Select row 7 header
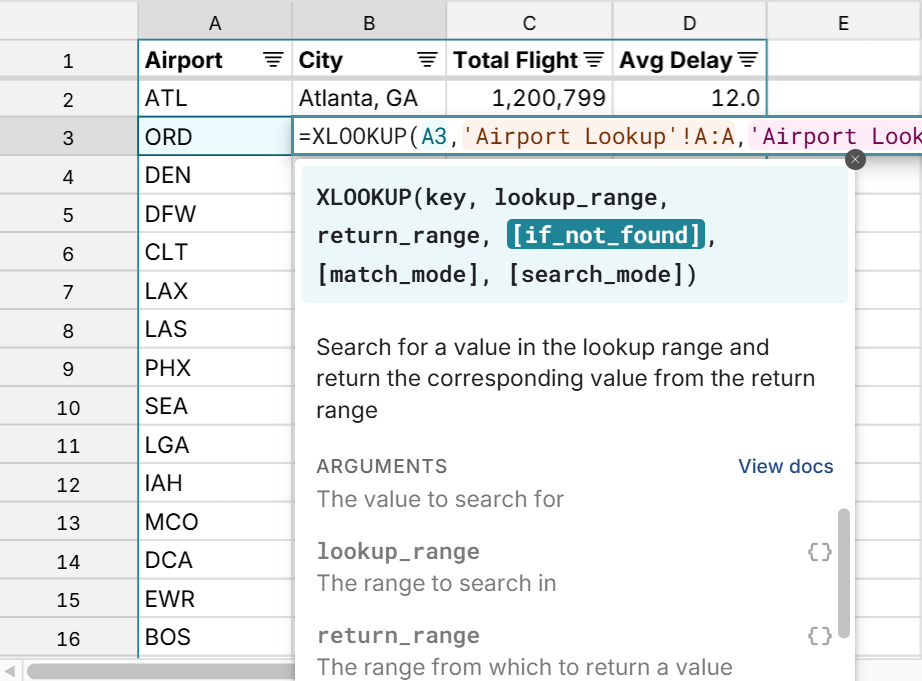The image size is (922, 681). [x=68, y=292]
